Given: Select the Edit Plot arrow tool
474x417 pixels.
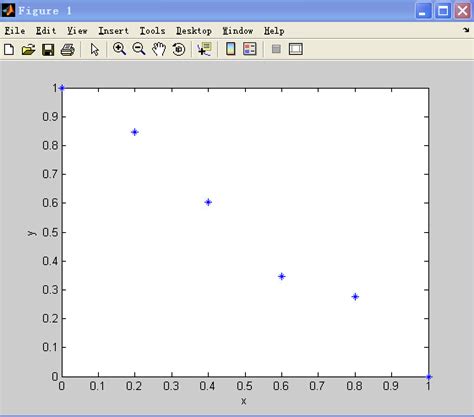Looking at the screenshot, I should [x=95, y=49].
